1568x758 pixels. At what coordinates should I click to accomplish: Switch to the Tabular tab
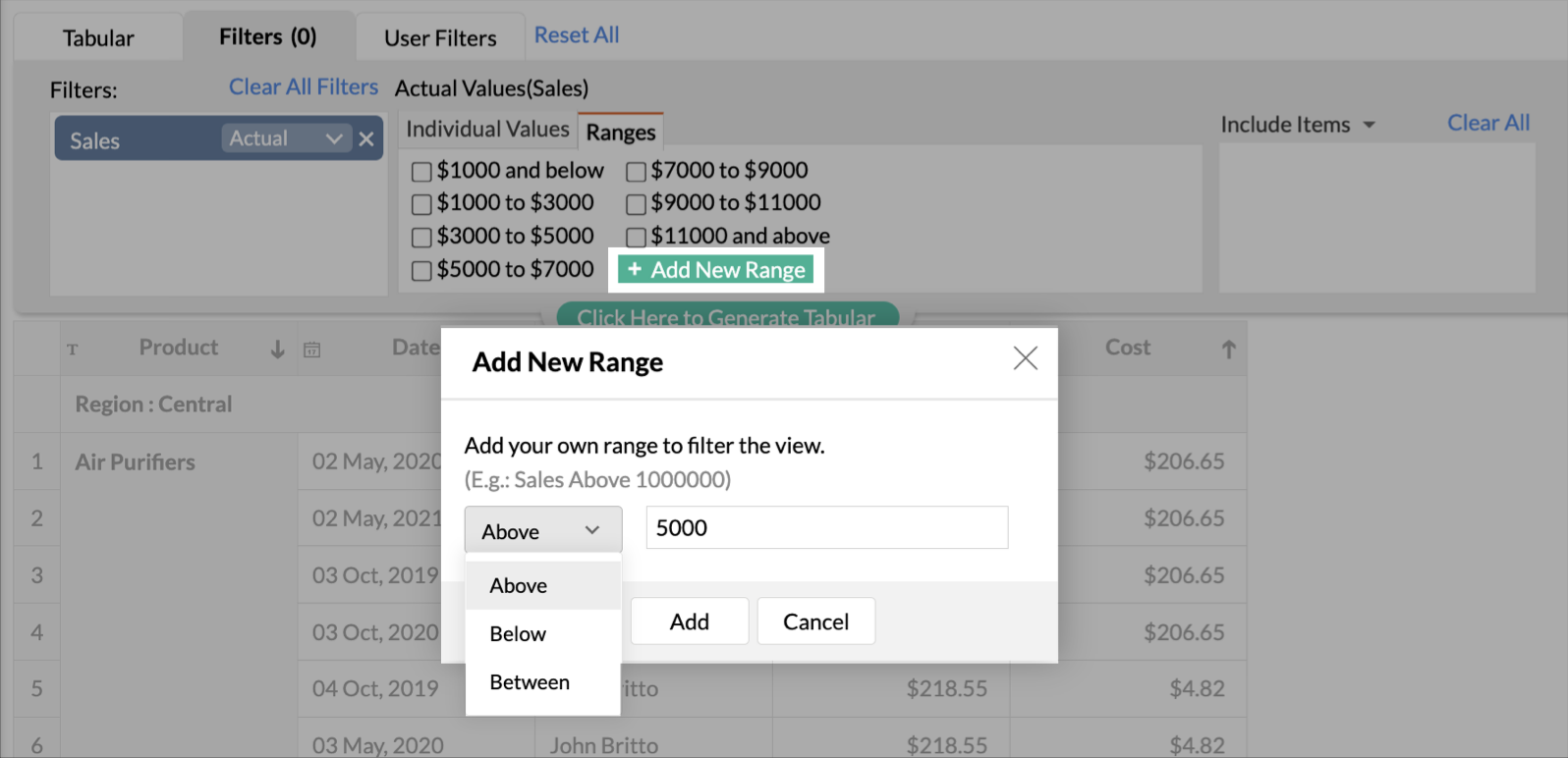tap(98, 38)
